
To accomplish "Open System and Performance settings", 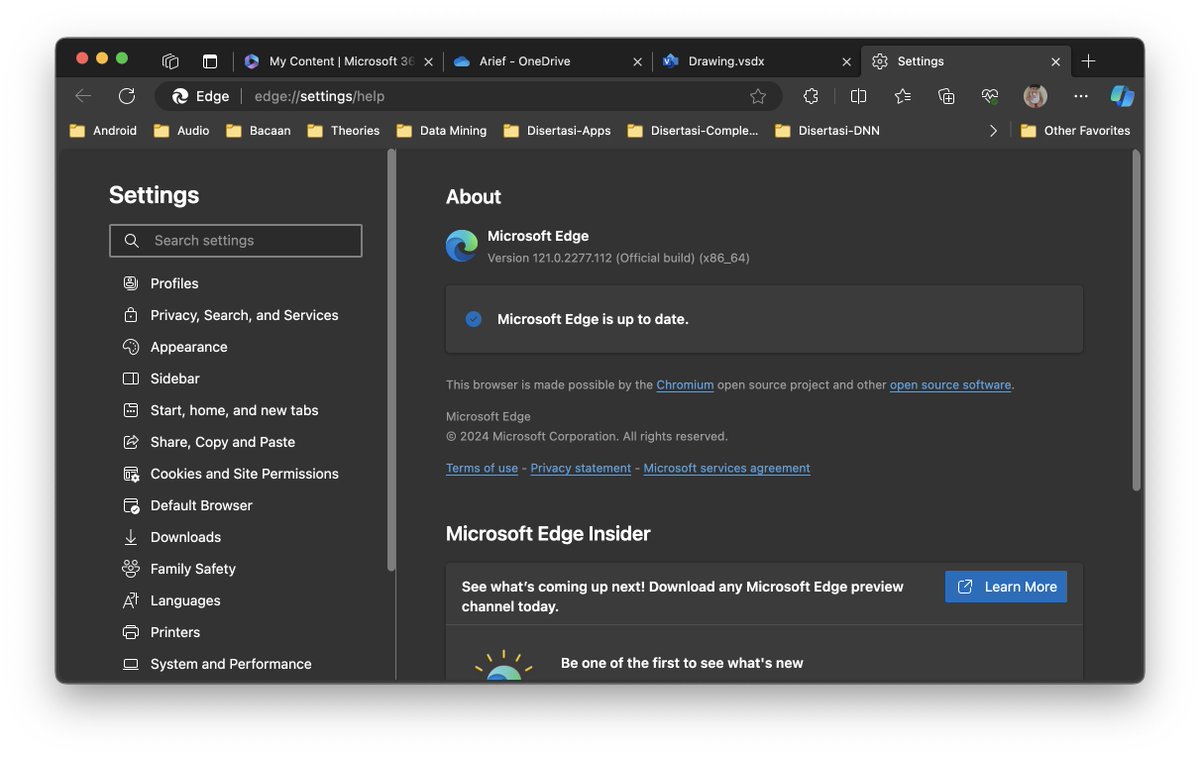I will click(216, 664).
